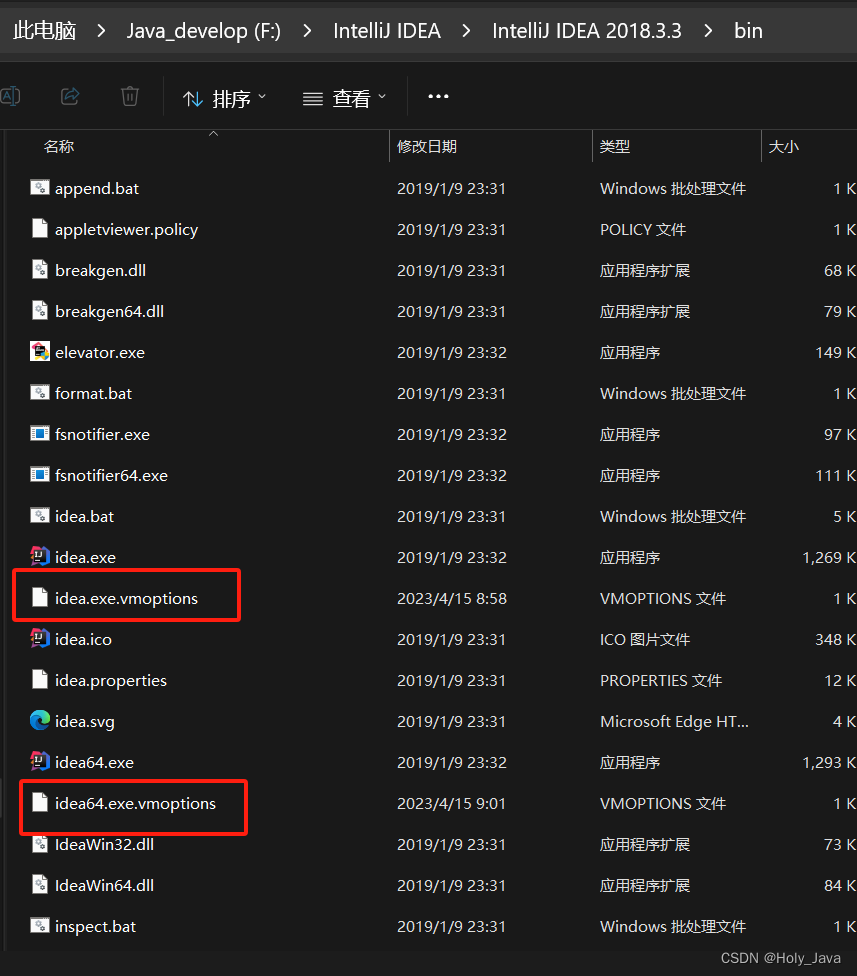Select file name IdeaWin64.dll
Image resolution: width=857 pixels, height=976 pixels.
pyautogui.click(x=104, y=885)
